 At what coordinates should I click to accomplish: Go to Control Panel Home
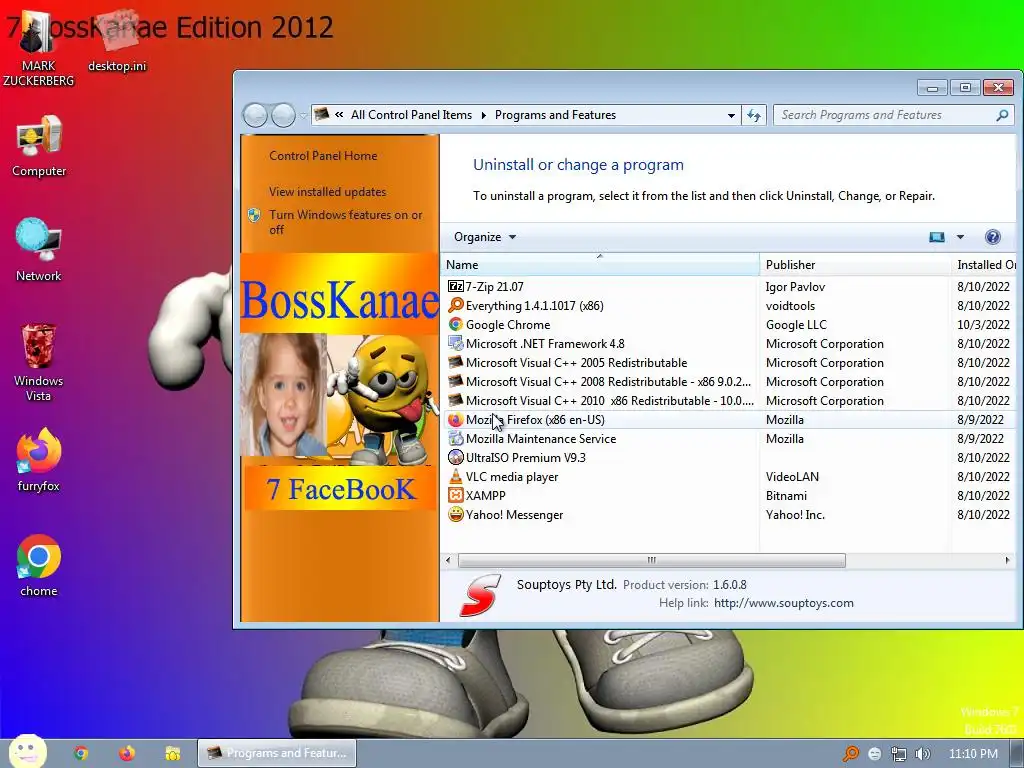323,155
